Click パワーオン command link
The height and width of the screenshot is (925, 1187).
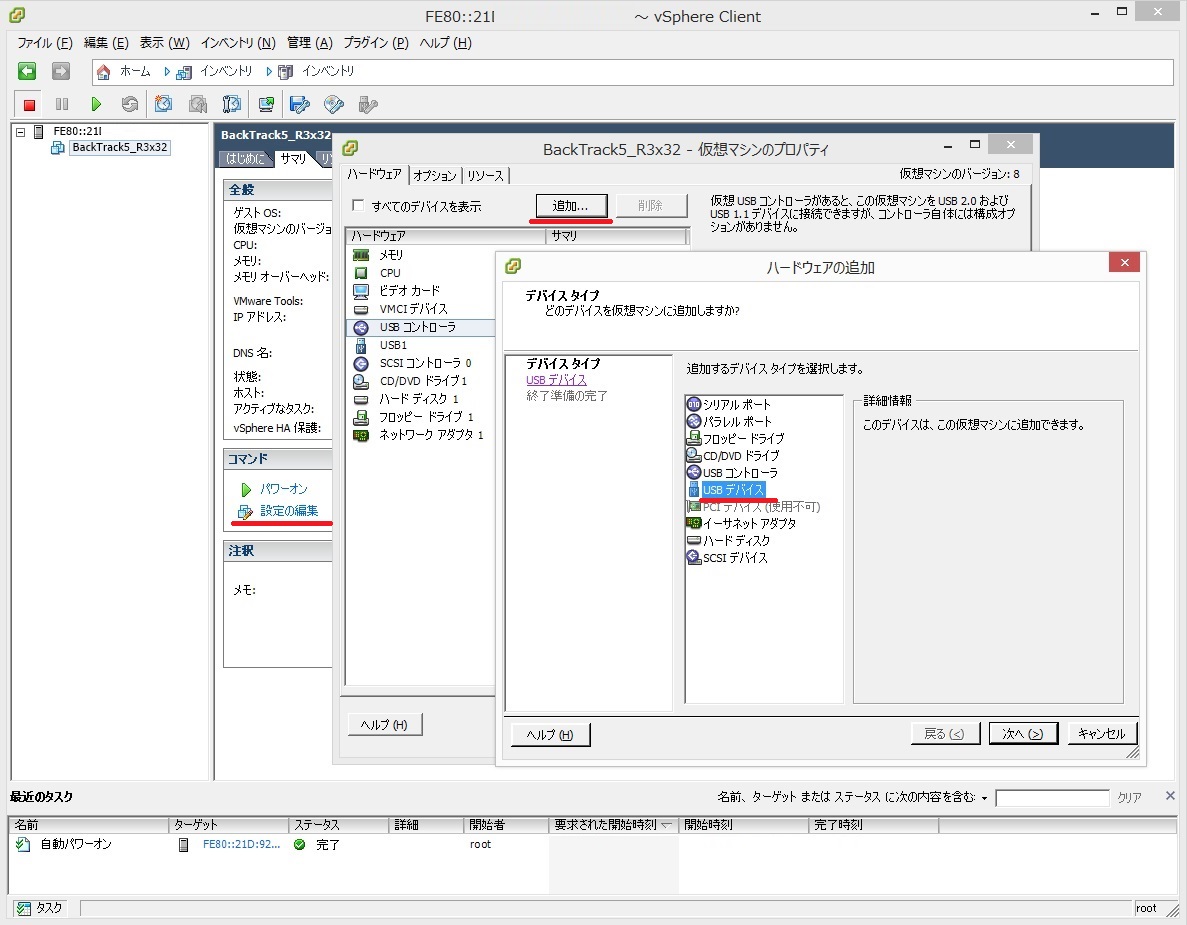[283, 489]
